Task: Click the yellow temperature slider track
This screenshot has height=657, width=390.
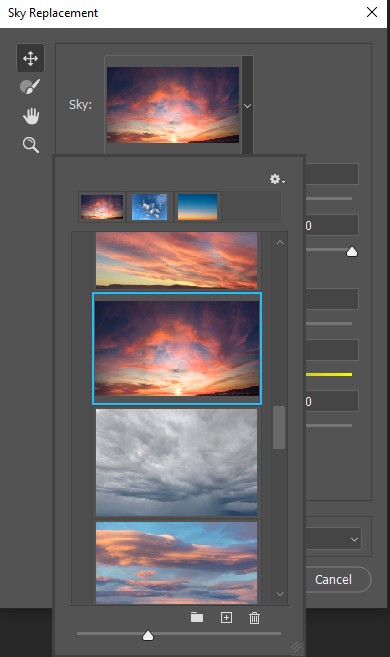Action: point(329,374)
